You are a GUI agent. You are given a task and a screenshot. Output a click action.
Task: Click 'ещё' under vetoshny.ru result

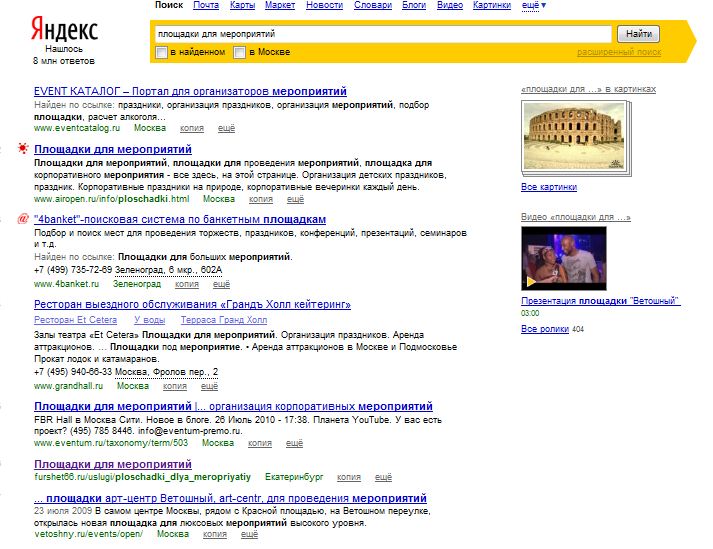[x=249, y=534]
